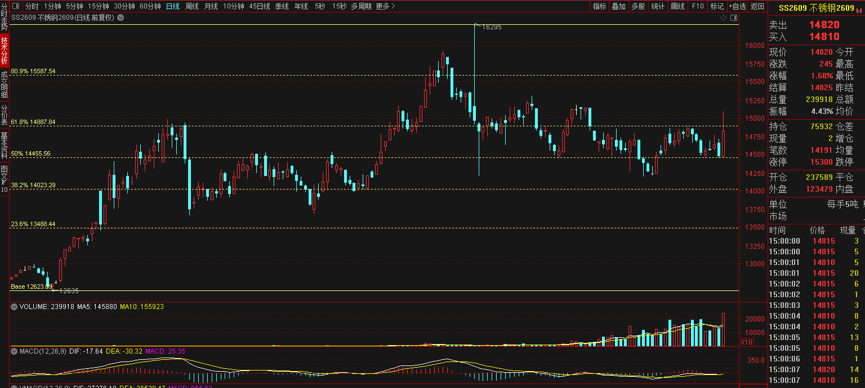The image size is (865, 388).
Task: Click the 标记 mark button
Action: point(717,7)
